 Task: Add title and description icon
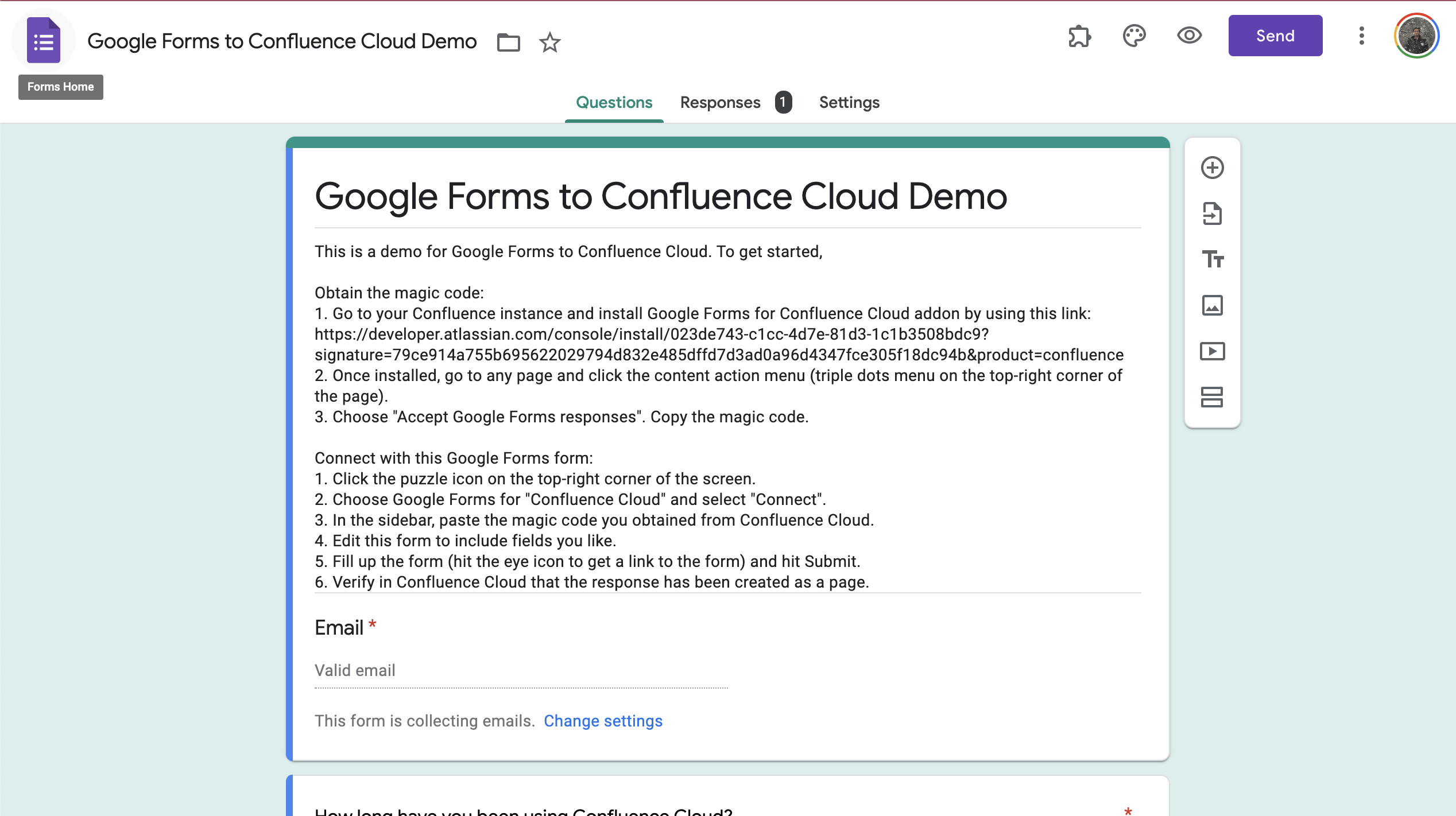tap(1212, 259)
